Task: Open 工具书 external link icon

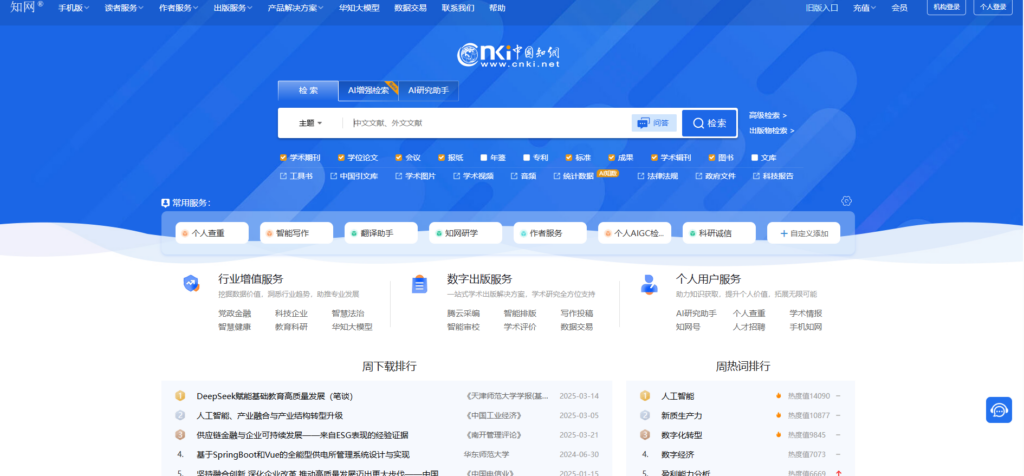Action: click(x=283, y=176)
